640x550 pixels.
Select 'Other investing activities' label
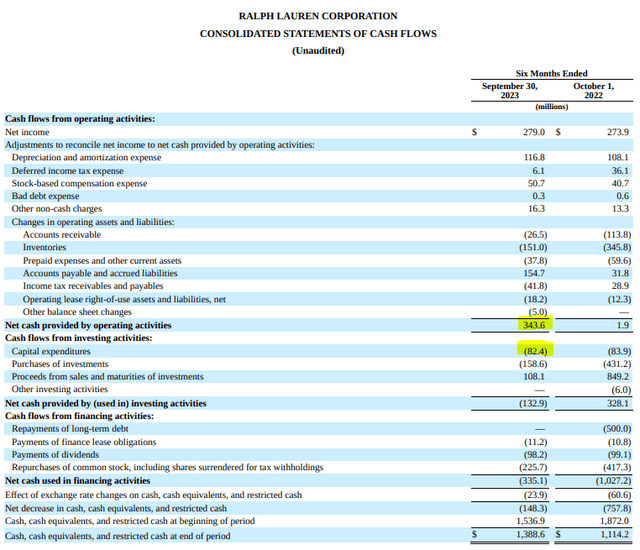pyautogui.click(x=60, y=389)
